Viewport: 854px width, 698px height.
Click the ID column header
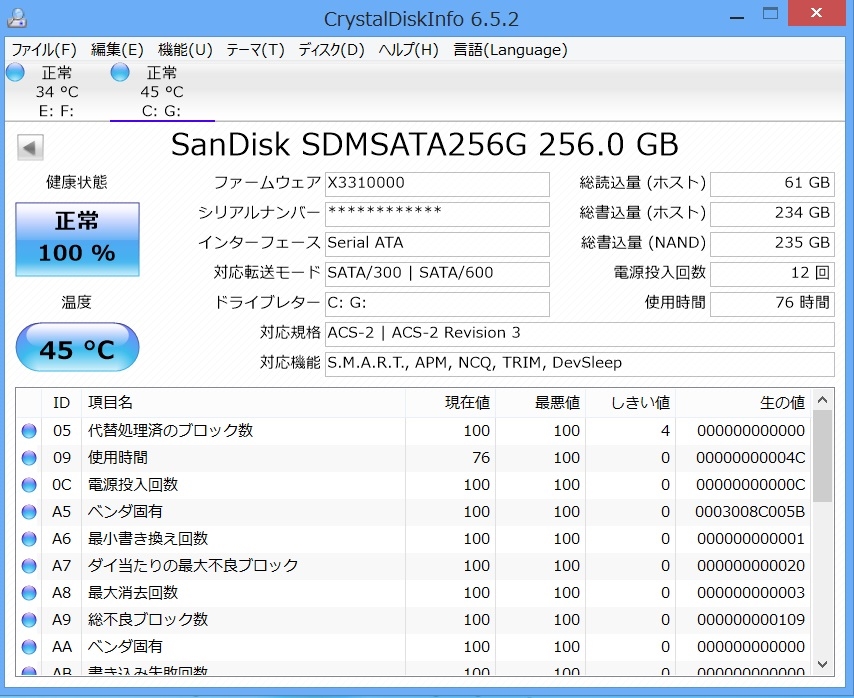click(x=62, y=403)
